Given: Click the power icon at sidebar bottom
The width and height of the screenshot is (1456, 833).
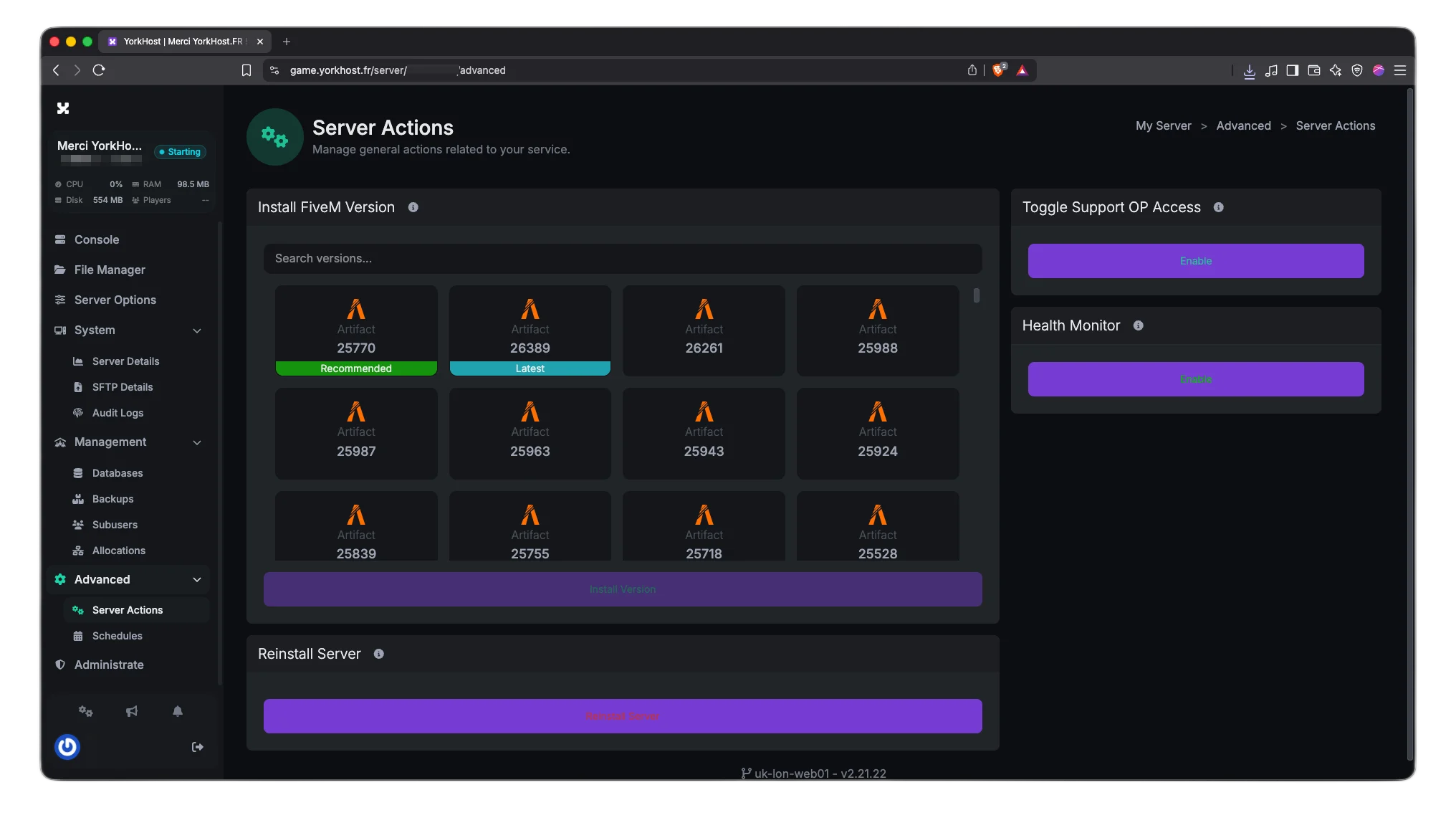Looking at the screenshot, I should (67, 747).
